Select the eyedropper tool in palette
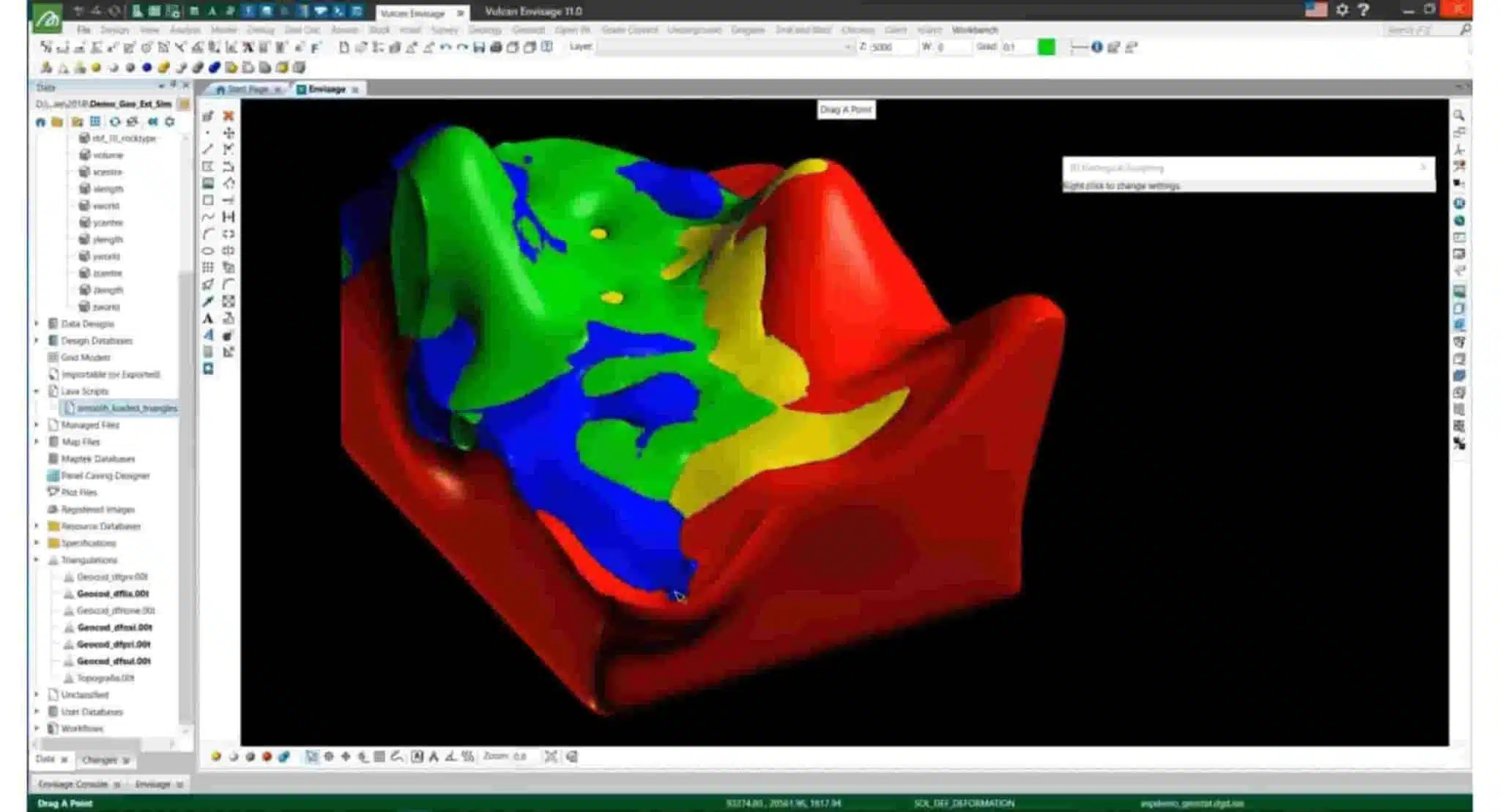The image size is (1500, 812). pos(208,301)
